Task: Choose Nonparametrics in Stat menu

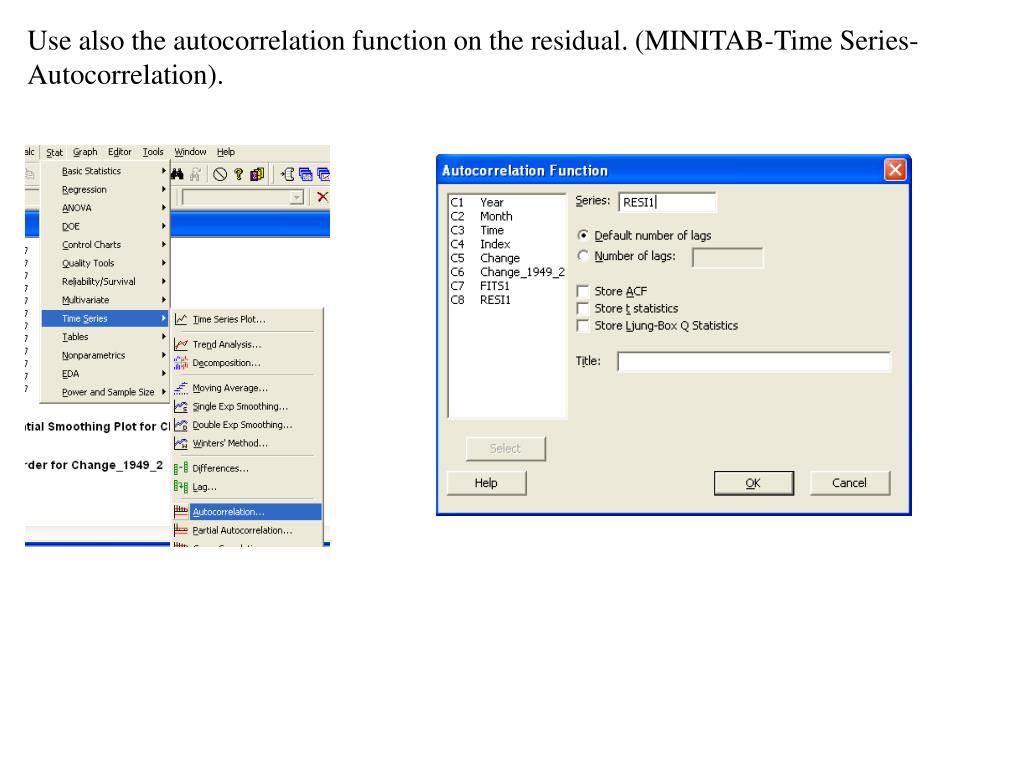Action: (104, 355)
